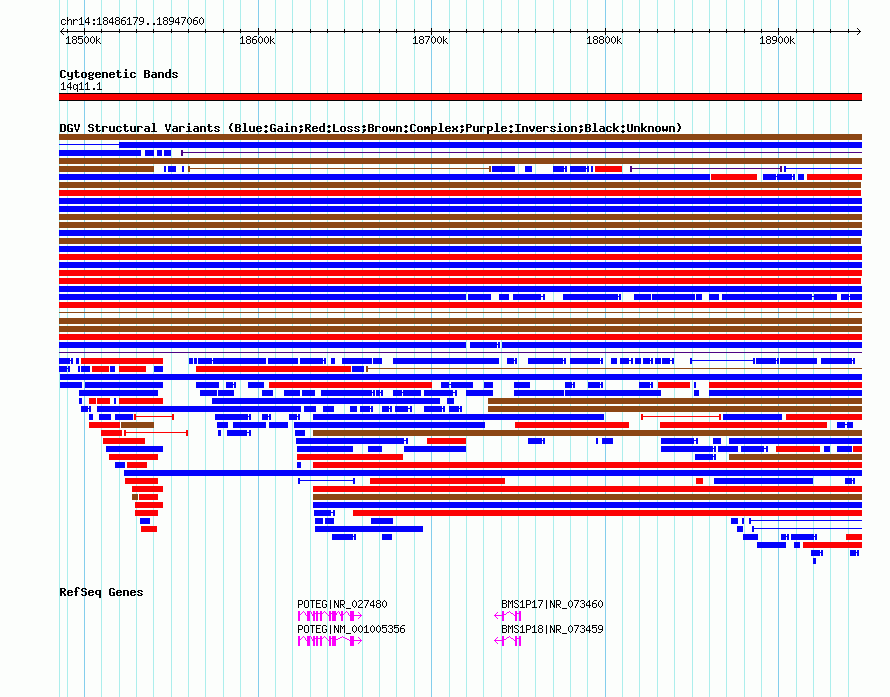Open the BMS1P17|NR_073460 gene label
The image size is (890, 697).
coord(552,604)
